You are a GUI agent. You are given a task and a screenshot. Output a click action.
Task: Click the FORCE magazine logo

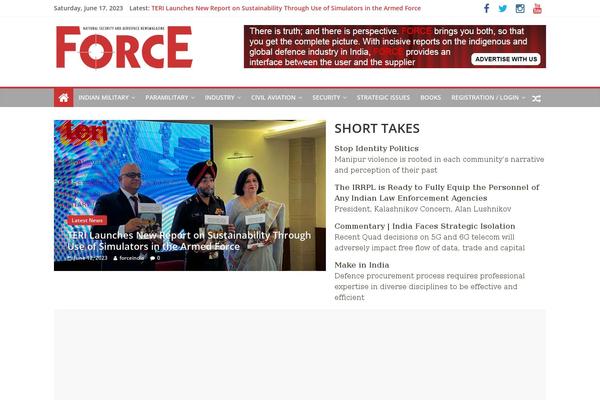124,47
